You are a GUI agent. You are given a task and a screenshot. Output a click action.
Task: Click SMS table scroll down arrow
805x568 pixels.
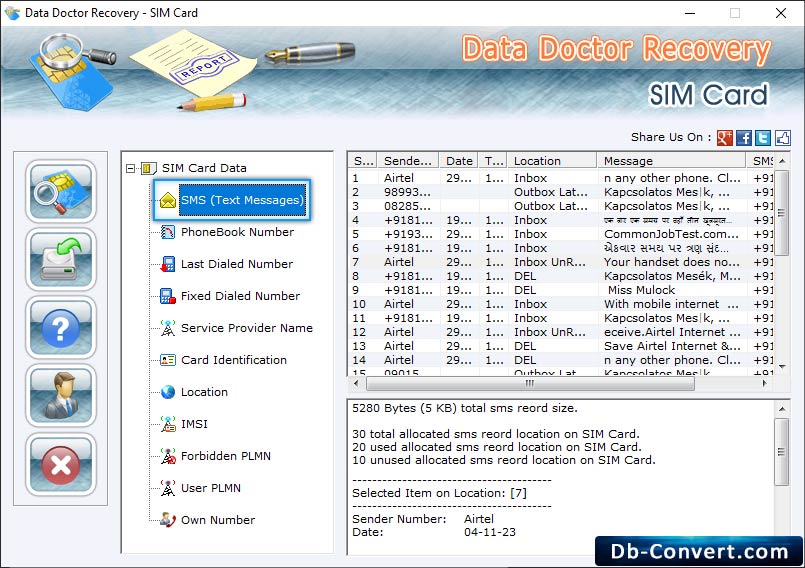(782, 366)
